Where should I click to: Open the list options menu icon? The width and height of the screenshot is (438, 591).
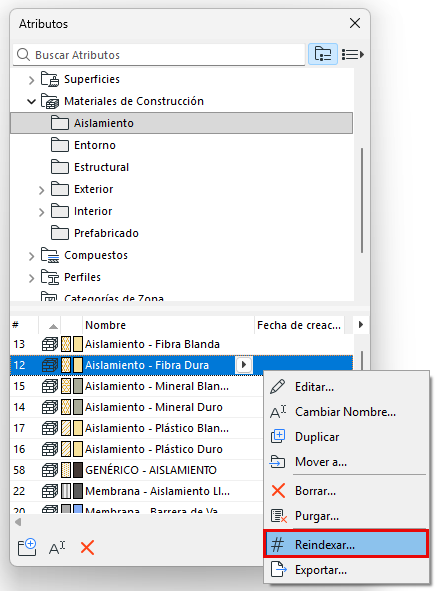[352, 55]
